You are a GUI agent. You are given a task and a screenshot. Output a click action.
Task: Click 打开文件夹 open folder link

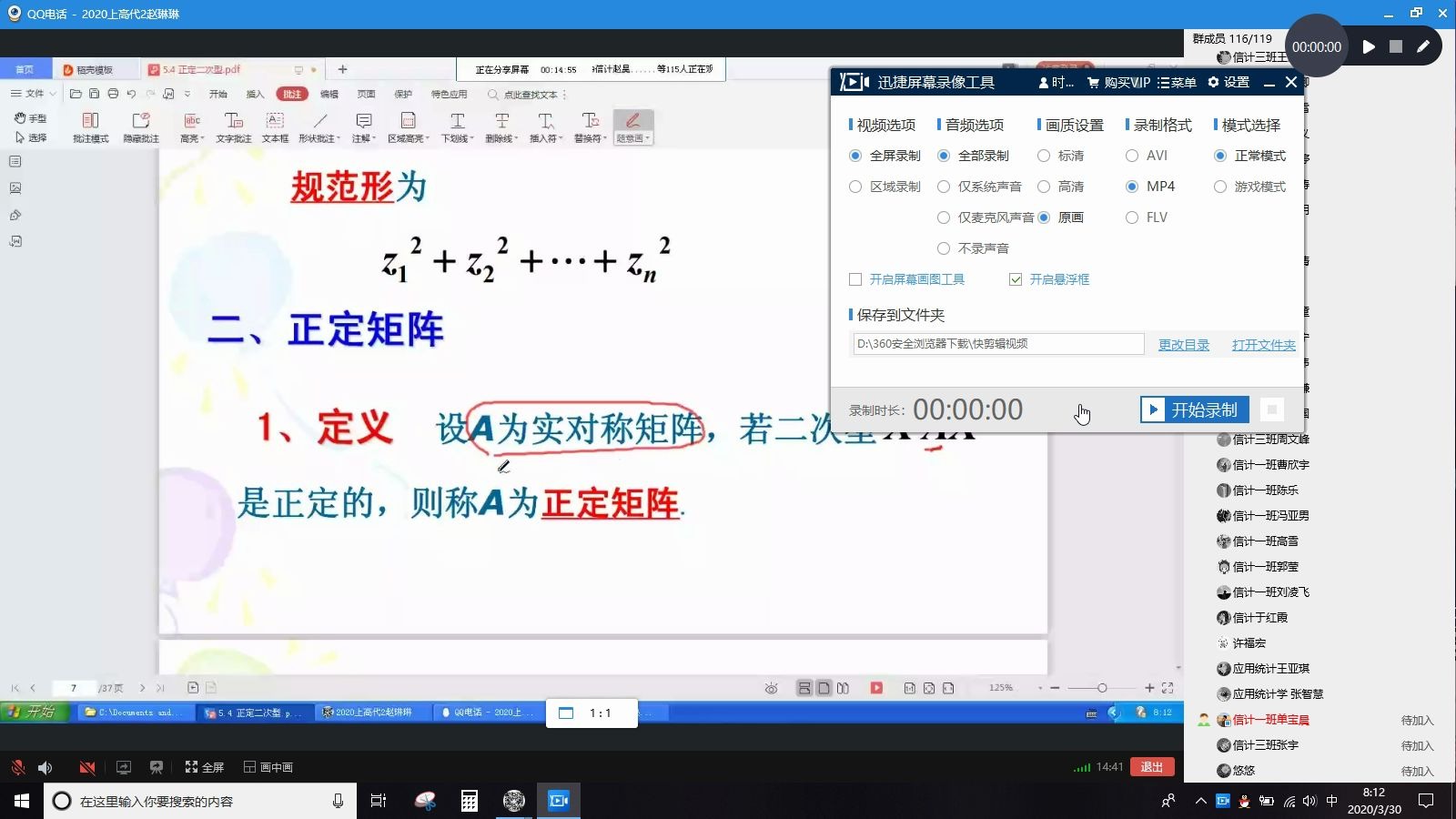[1264, 345]
